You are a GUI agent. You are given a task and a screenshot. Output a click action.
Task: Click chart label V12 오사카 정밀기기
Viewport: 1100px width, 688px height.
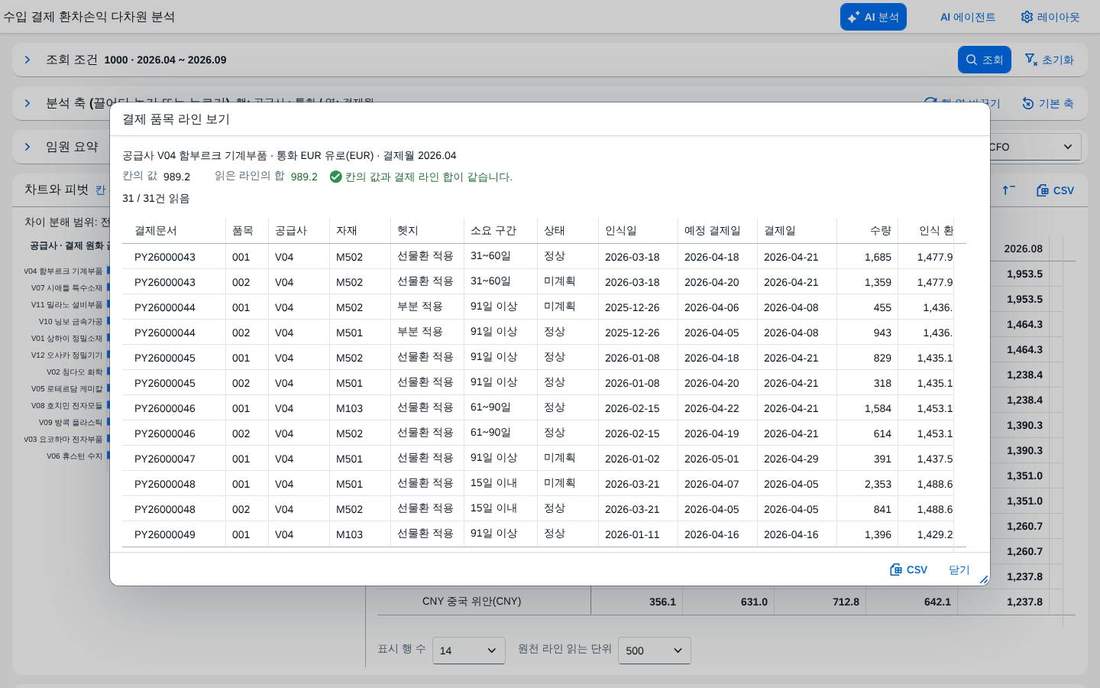point(67,355)
